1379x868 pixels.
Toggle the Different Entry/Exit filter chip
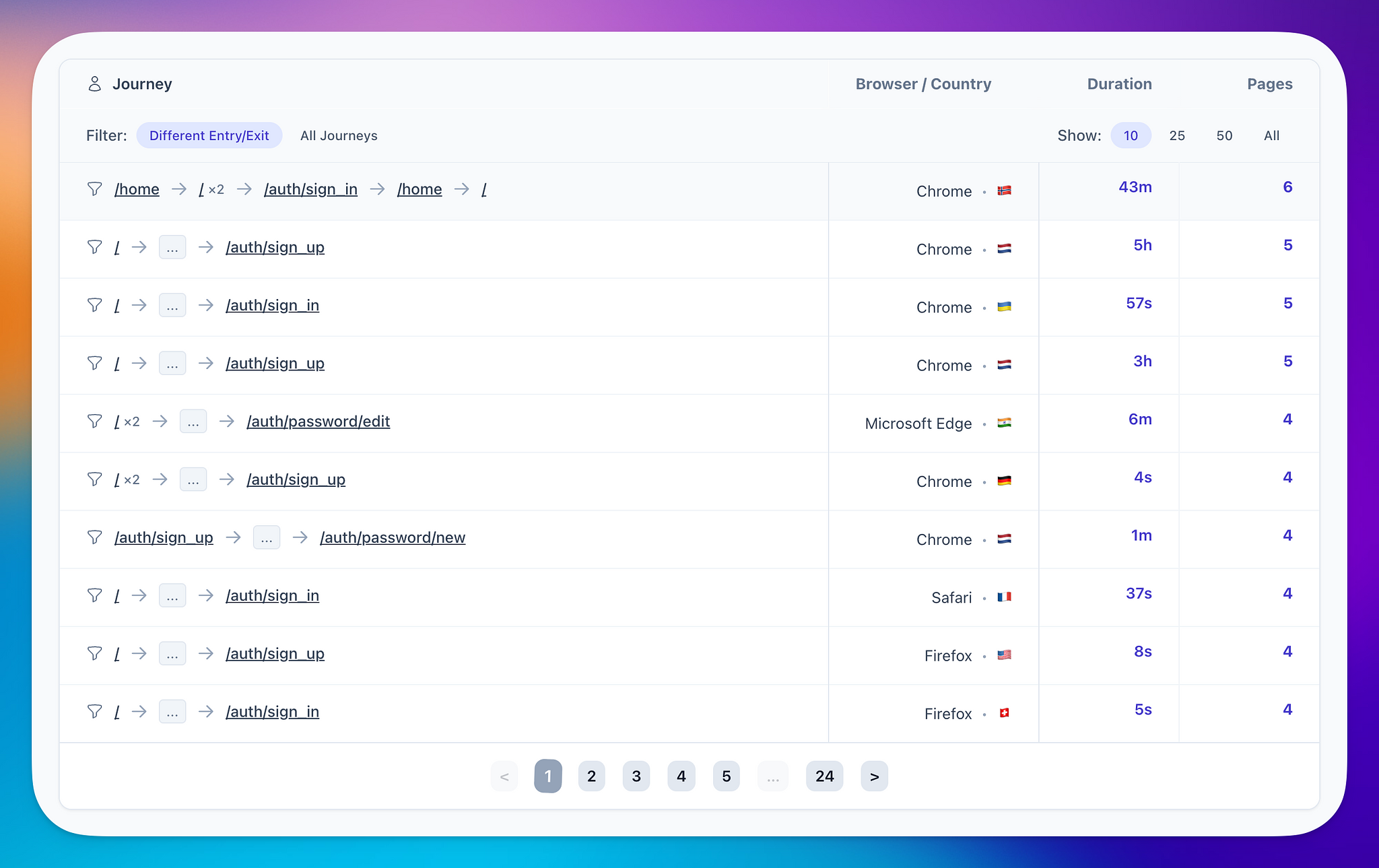click(x=209, y=135)
